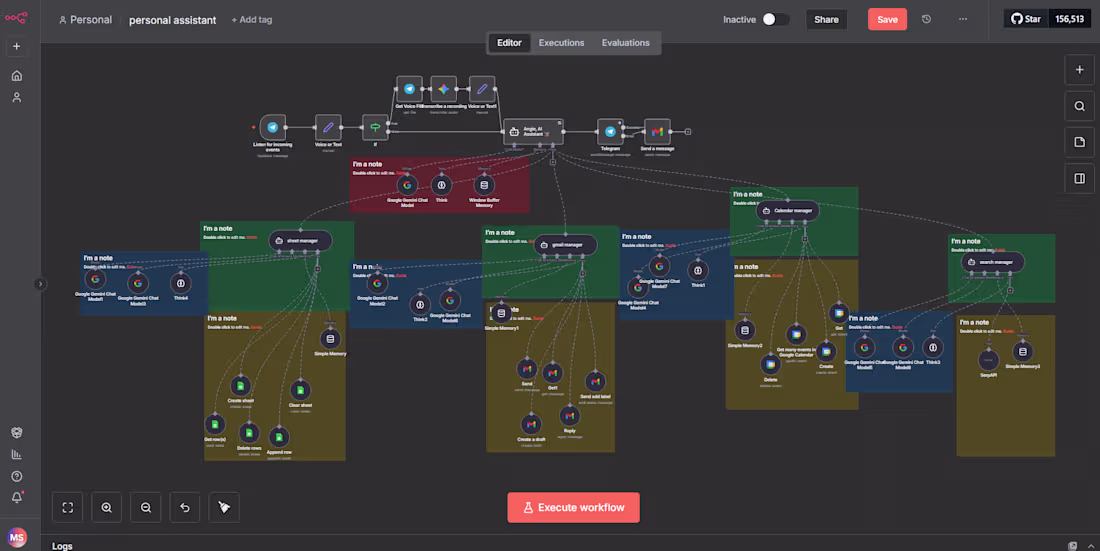The height and width of the screenshot is (551, 1100).
Task: Switch to the Editor tab
Action: point(509,43)
